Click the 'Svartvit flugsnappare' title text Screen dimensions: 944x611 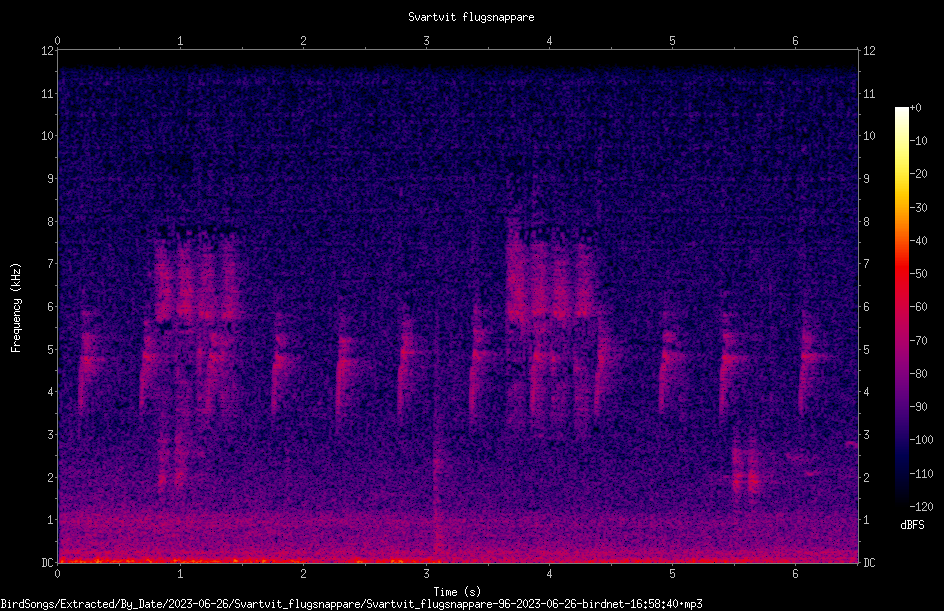click(x=471, y=17)
